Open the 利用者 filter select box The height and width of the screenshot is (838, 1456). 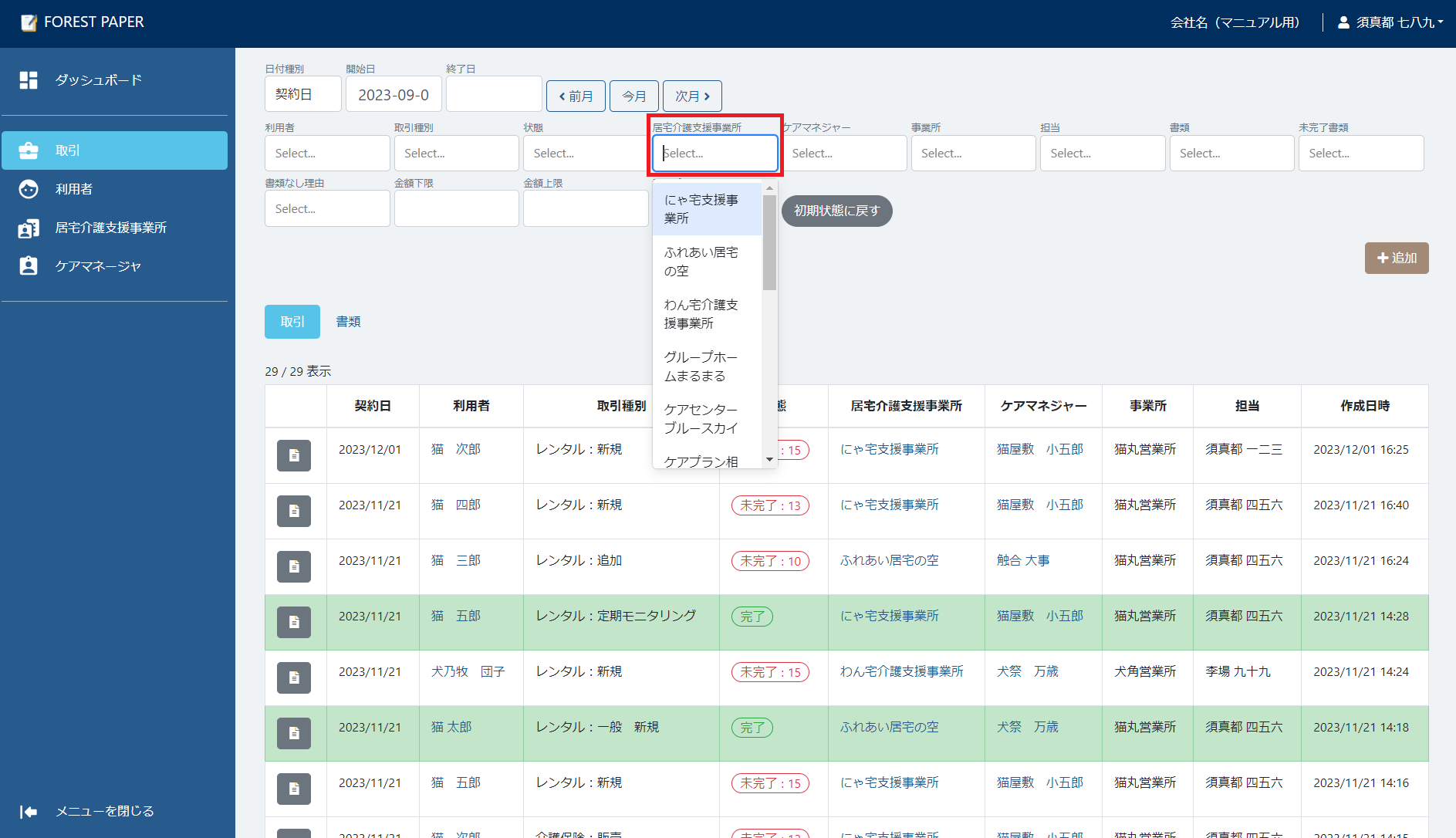pos(327,154)
